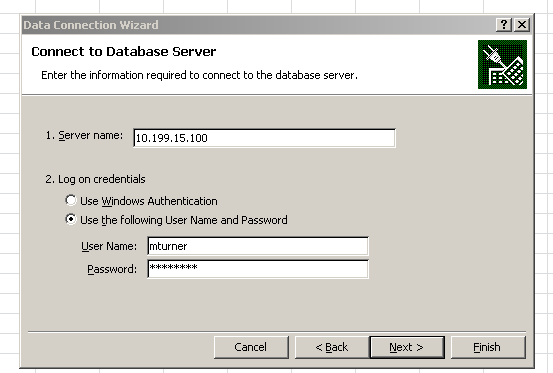Close the Data Connection Wizard dialog
553x373 pixels.
pos(522,25)
